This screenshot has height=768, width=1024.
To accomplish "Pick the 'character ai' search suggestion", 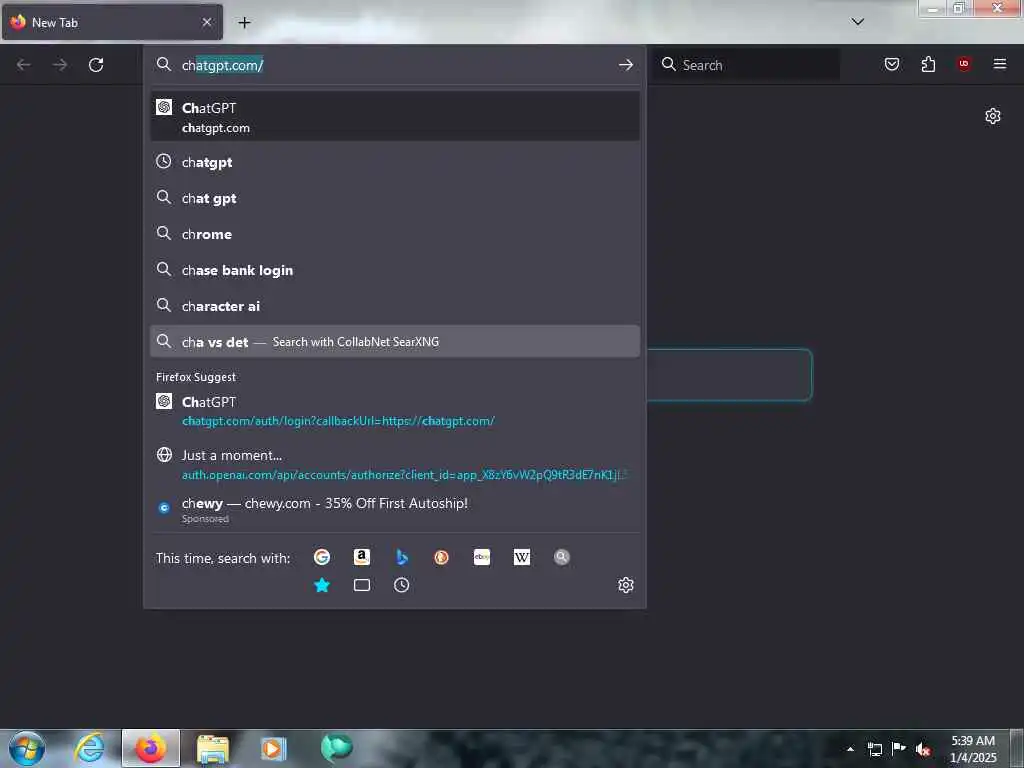I will [x=395, y=306].
